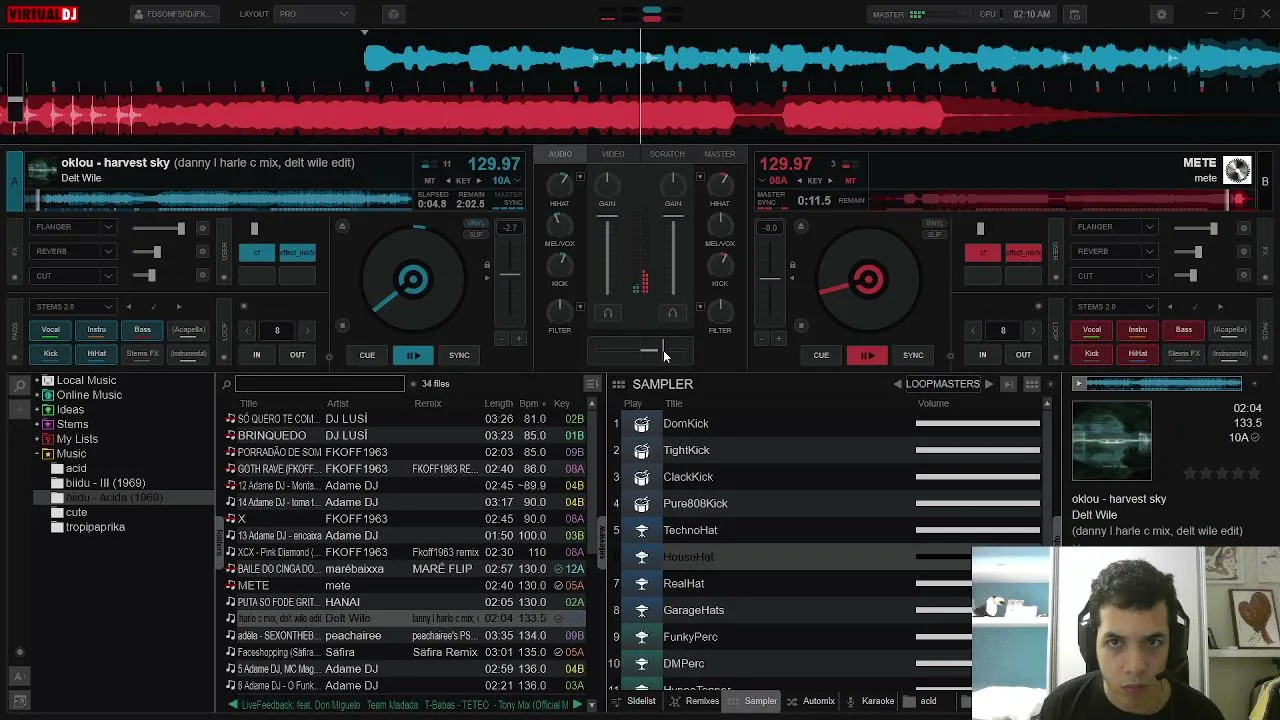Open Reverb effect settings gear on deck B
The width and height of the screenshot is (1280, 720).
pos(1243,252)
